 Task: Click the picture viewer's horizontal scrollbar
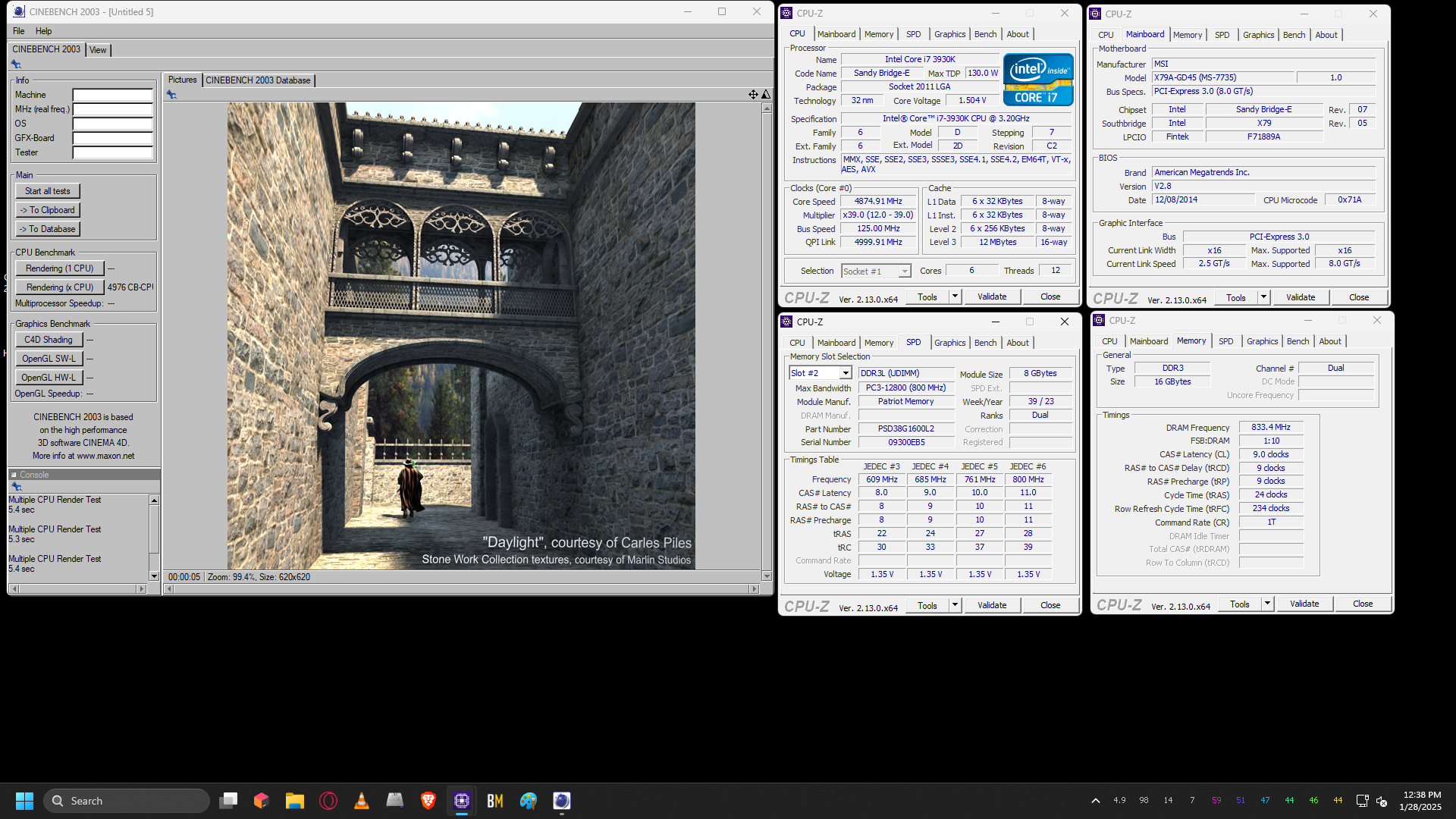463,588
